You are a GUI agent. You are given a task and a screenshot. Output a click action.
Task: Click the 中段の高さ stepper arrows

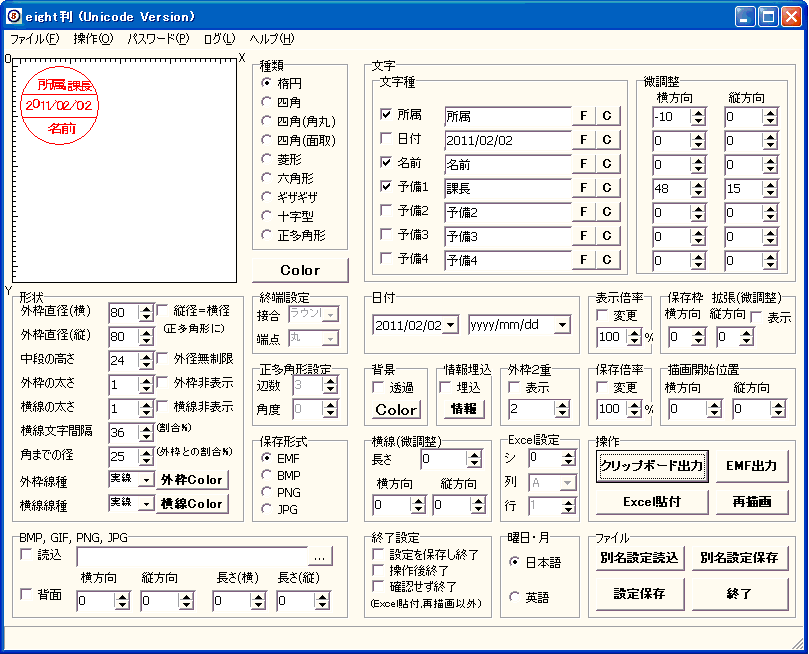coord(147,361)
